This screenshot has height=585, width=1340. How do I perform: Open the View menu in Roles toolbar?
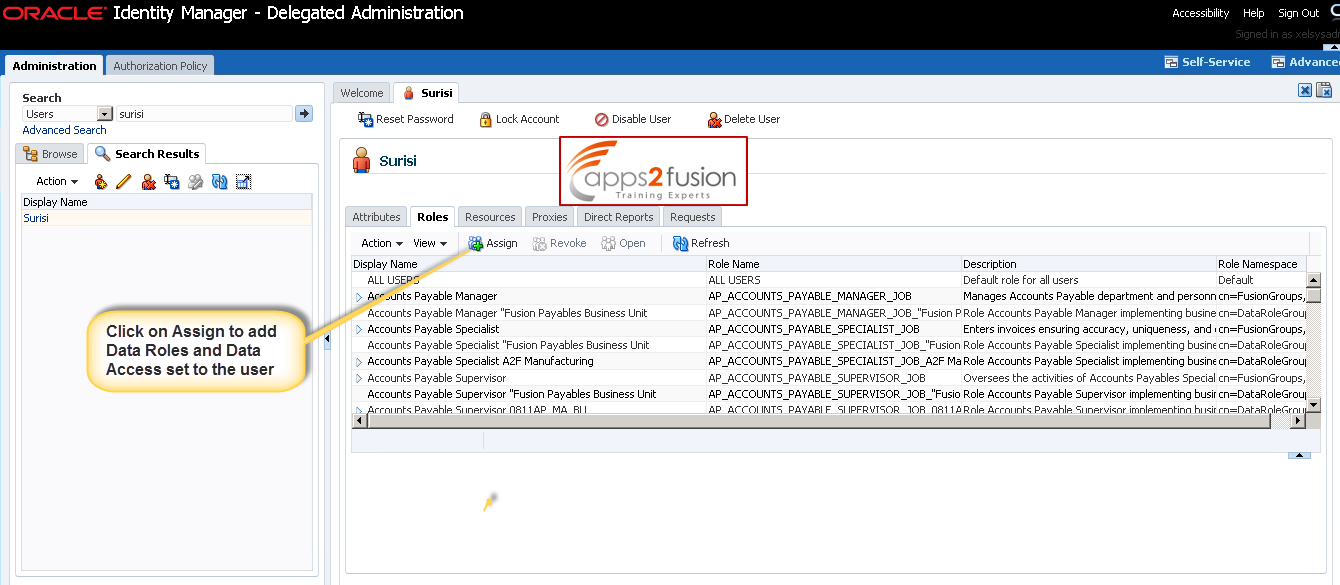point(430,243)
